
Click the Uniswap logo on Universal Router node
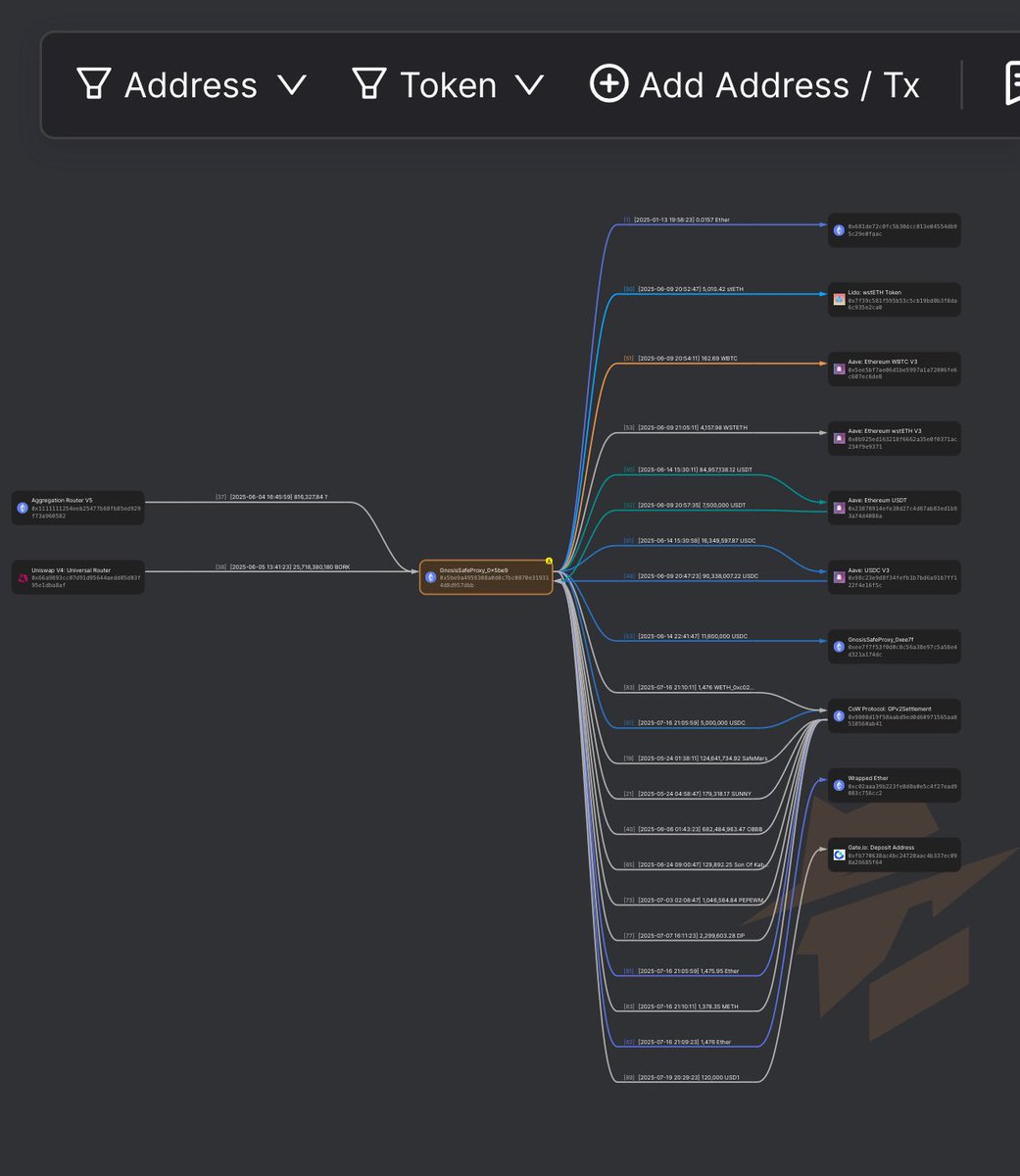[x=23, y=577]
